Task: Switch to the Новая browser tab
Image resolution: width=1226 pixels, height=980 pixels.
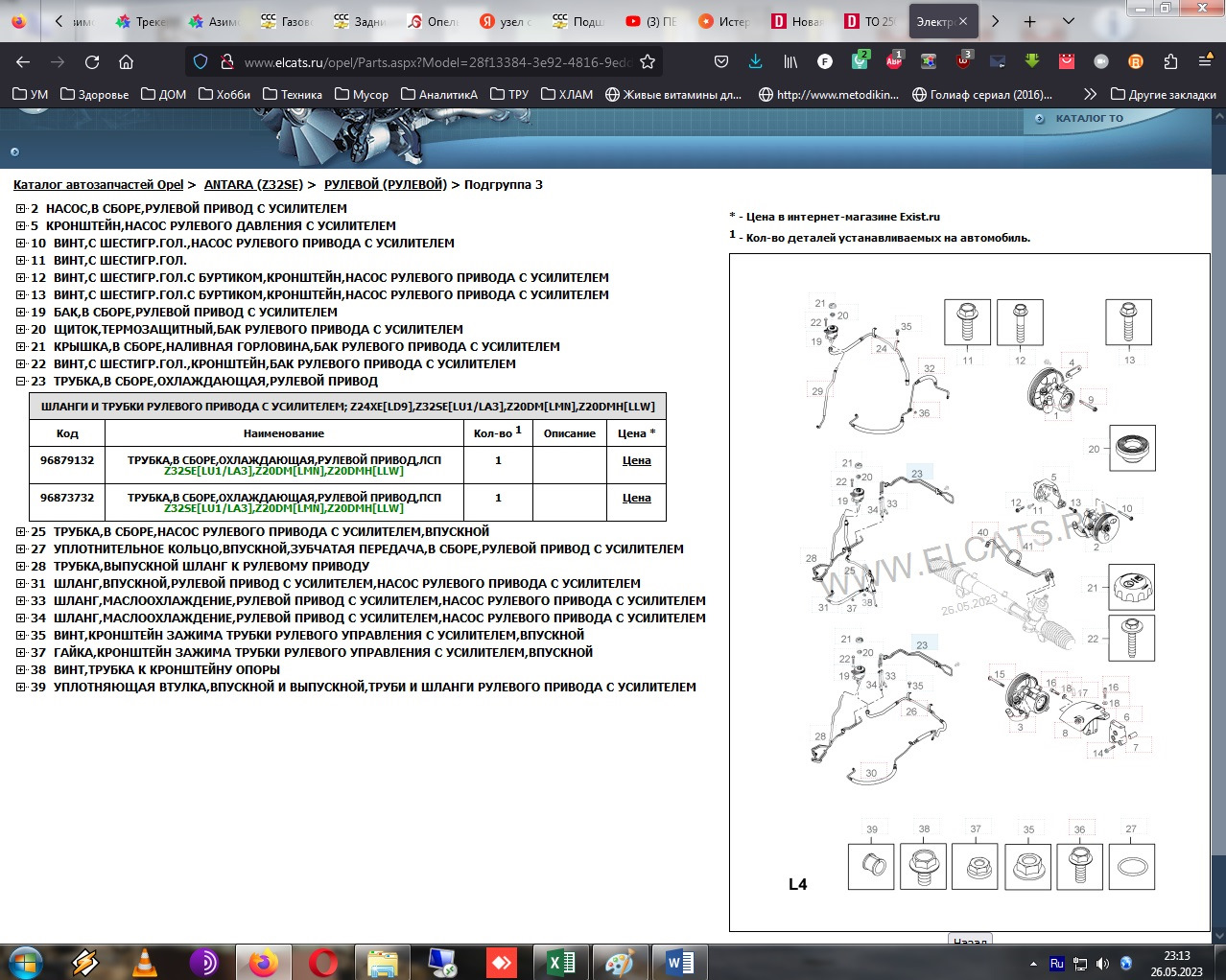Action: (797, 21)
